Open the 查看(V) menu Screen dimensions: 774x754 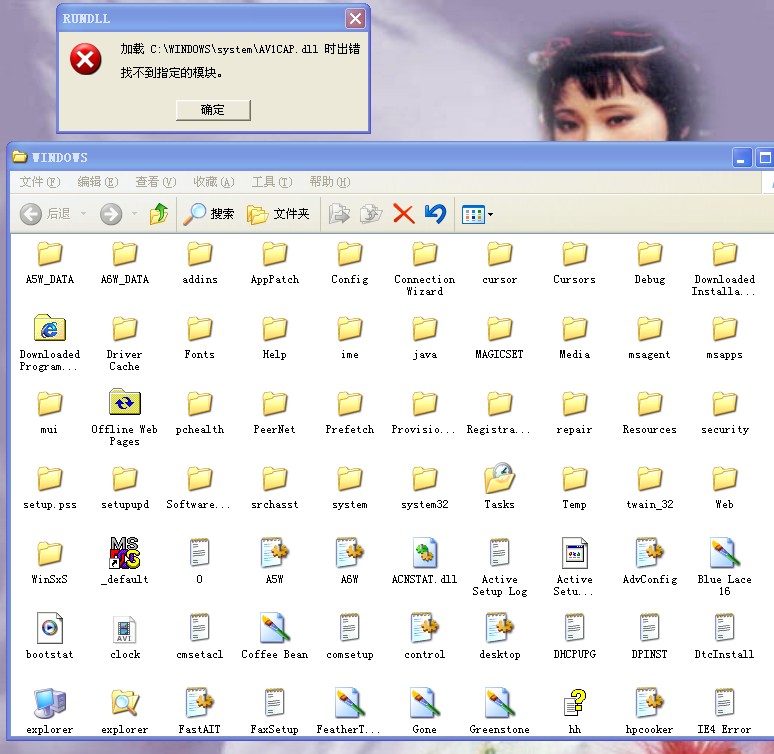[x=155, y=182]
